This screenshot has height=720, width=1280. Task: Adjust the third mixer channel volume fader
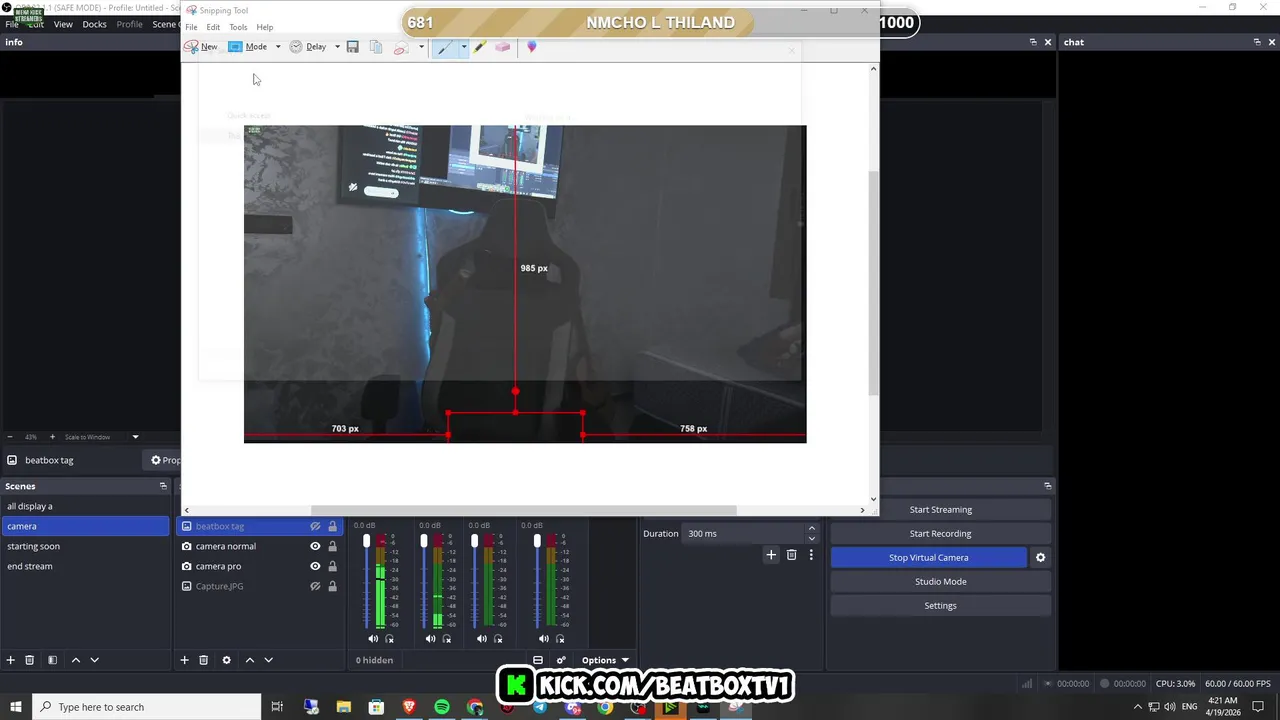click(474, 541)
